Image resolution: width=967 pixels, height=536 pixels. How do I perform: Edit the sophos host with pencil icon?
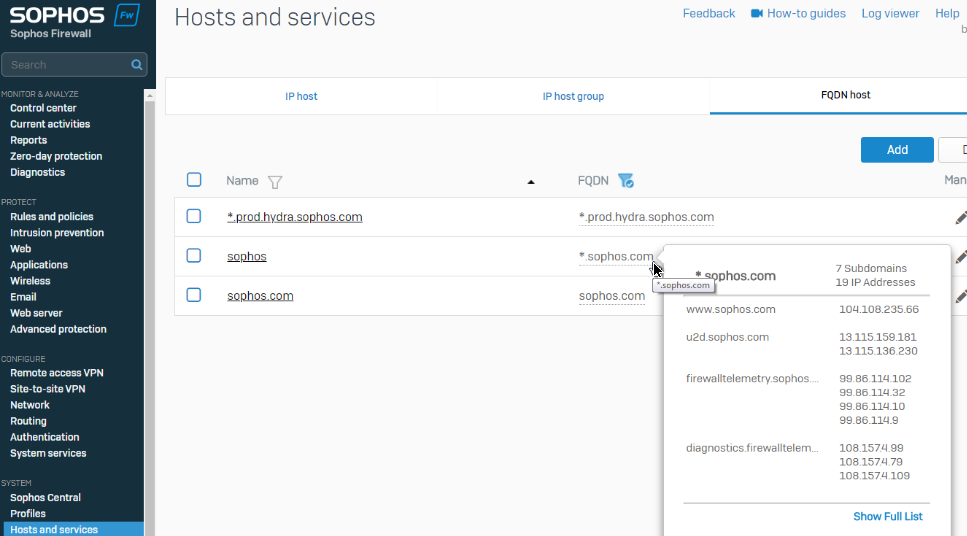click(x=961, y=257)
